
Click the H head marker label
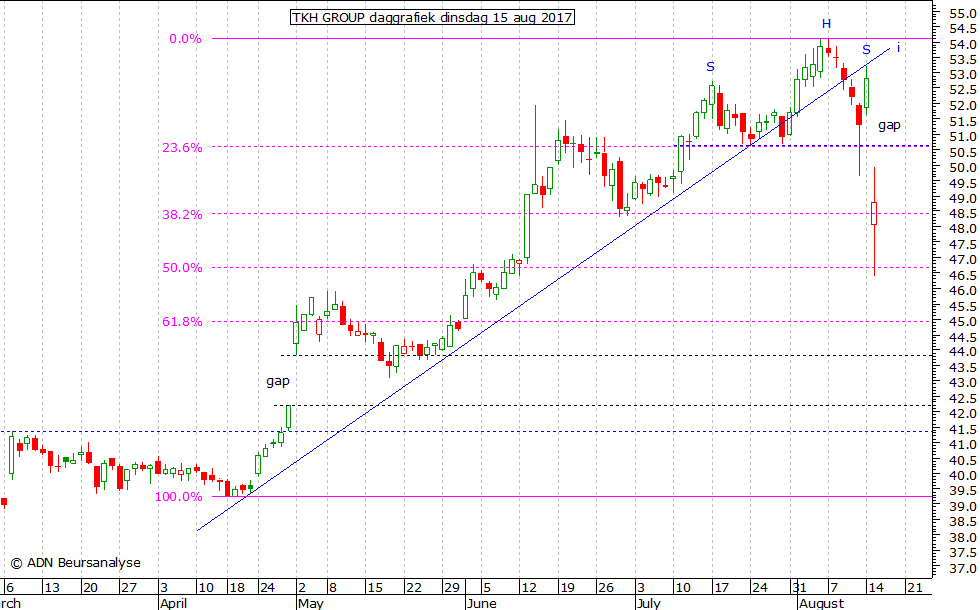[x=826, y=24]
